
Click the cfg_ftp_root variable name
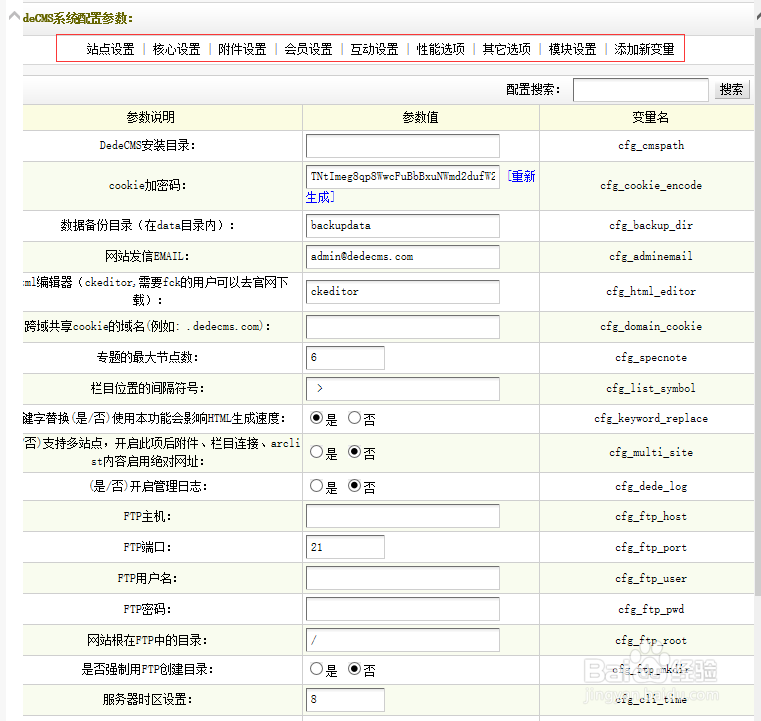651,640
